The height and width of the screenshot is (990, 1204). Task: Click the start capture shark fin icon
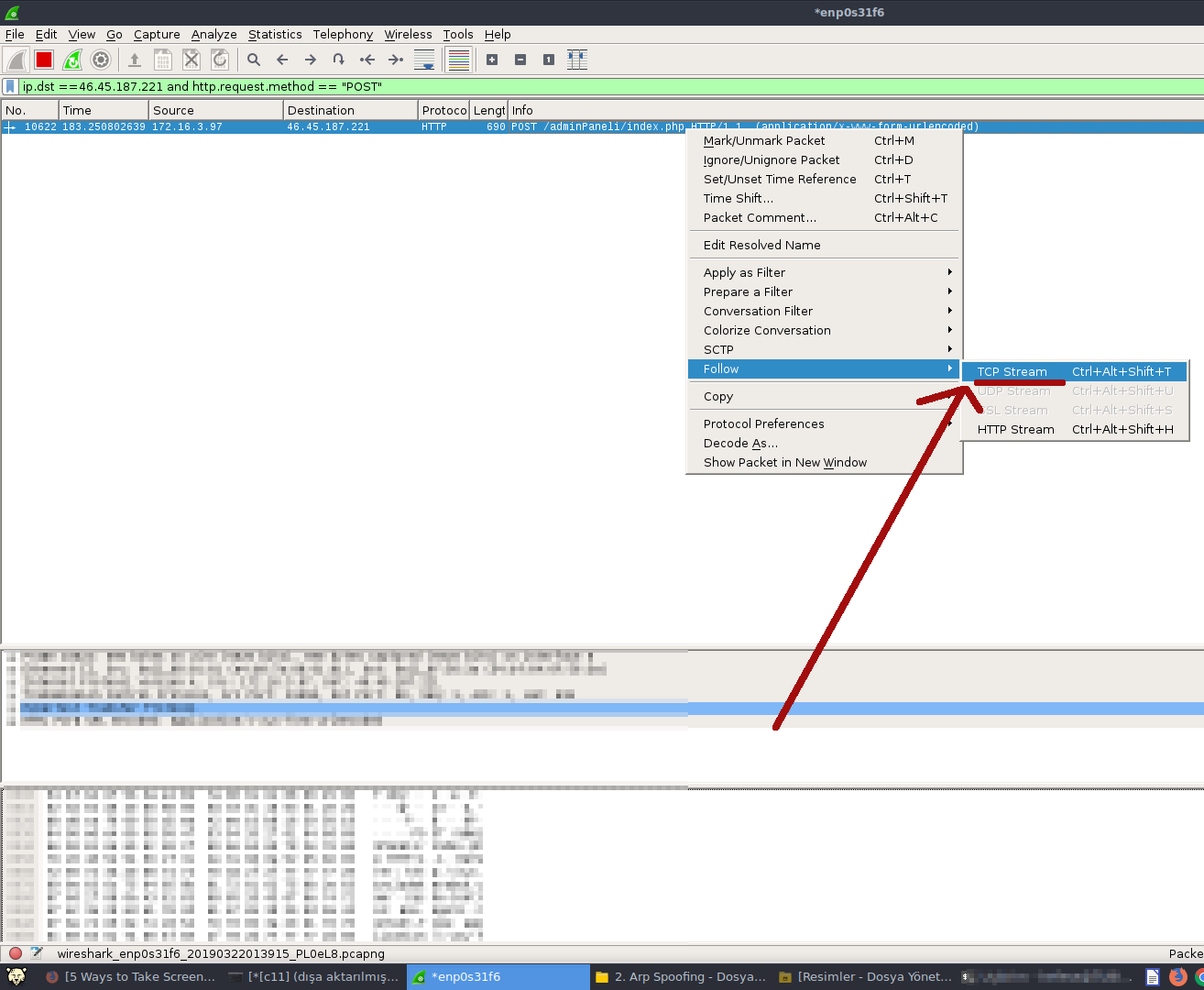(x=16, y=60)
